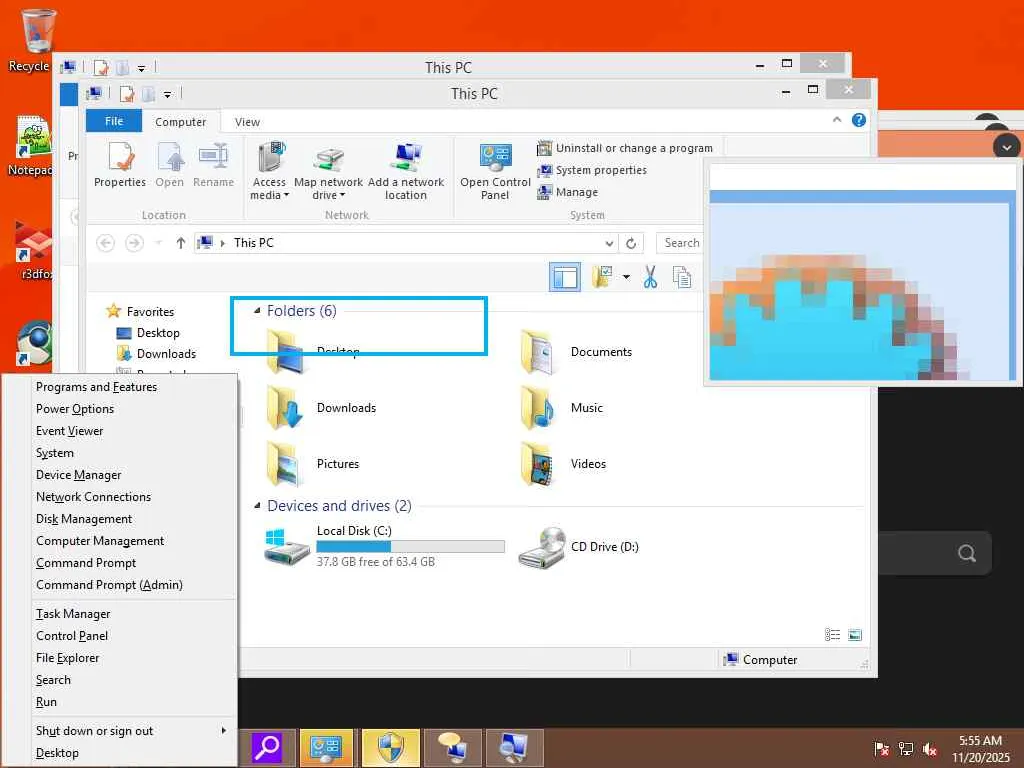
Task: Click Manage in System group
Action: (x=568, y=192)
